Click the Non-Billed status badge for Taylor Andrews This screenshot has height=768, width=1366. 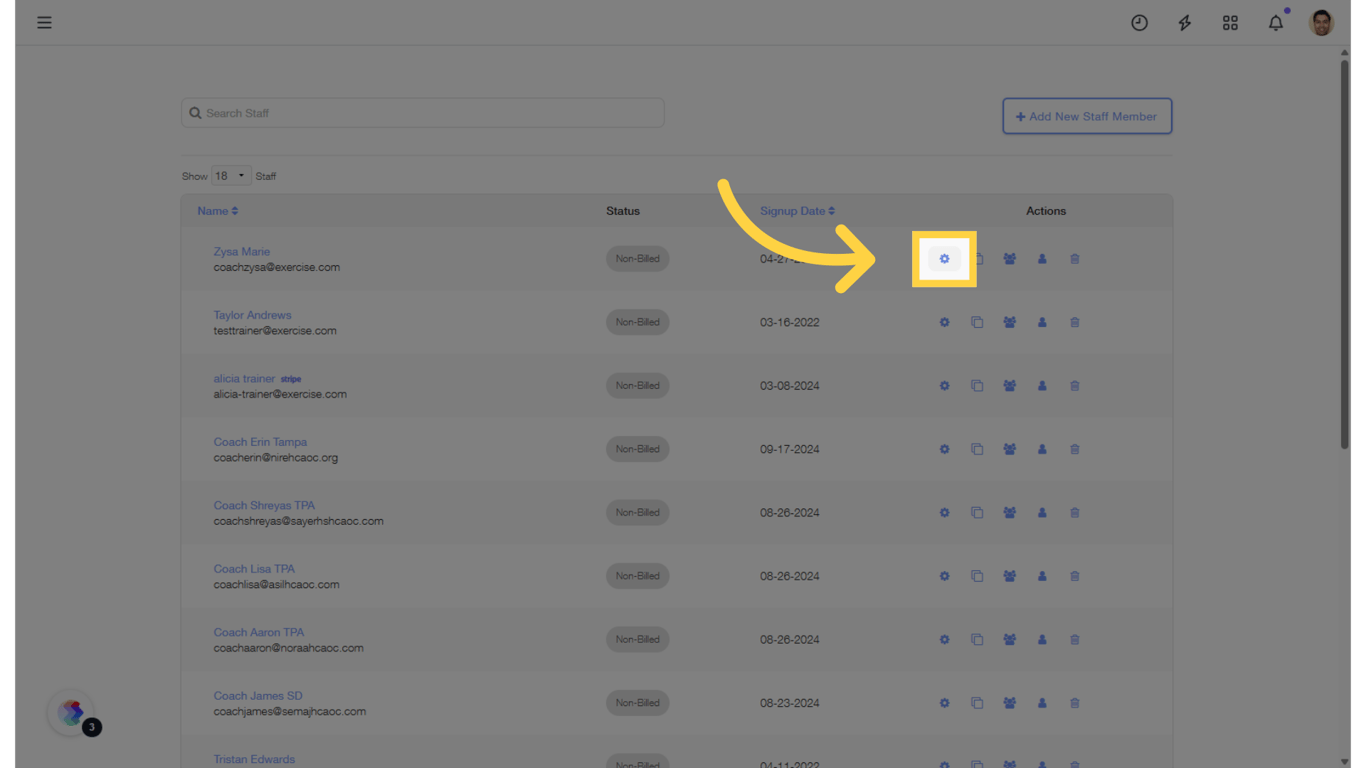pos(637,322)
